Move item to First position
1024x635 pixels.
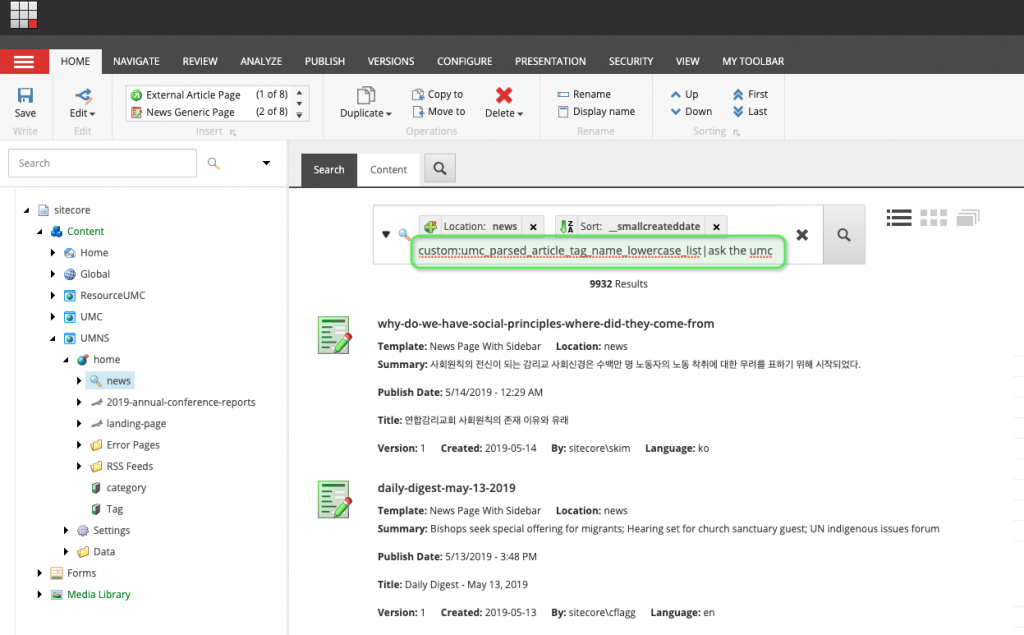point(750,94)
